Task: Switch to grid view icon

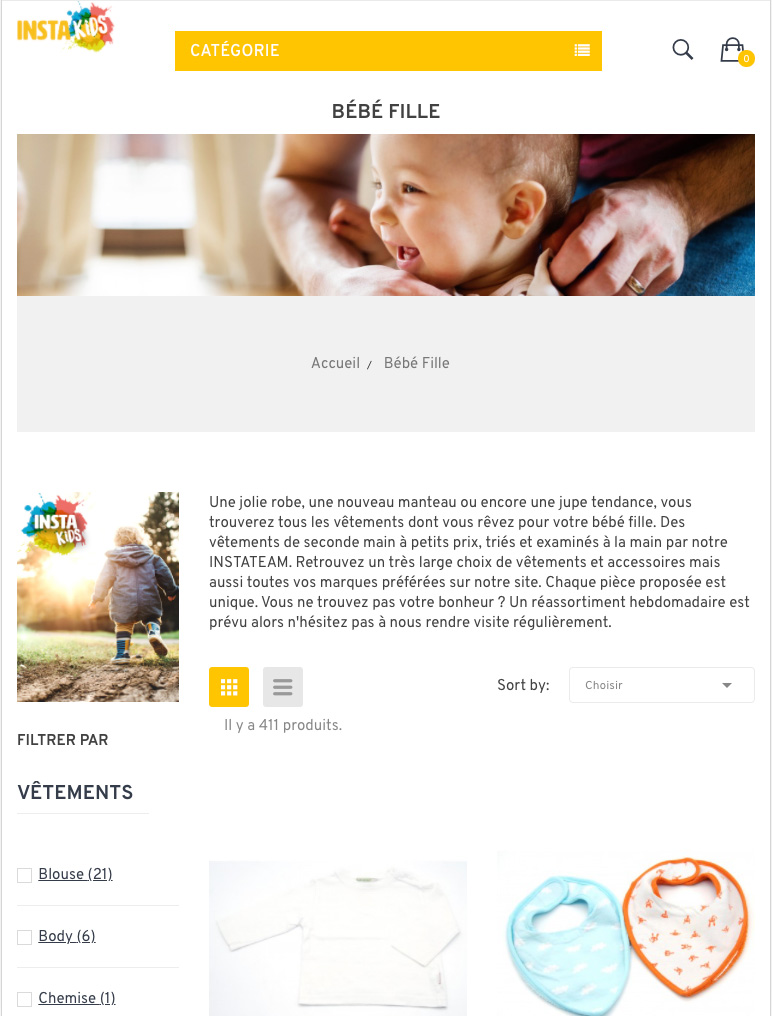Action: 229,687
